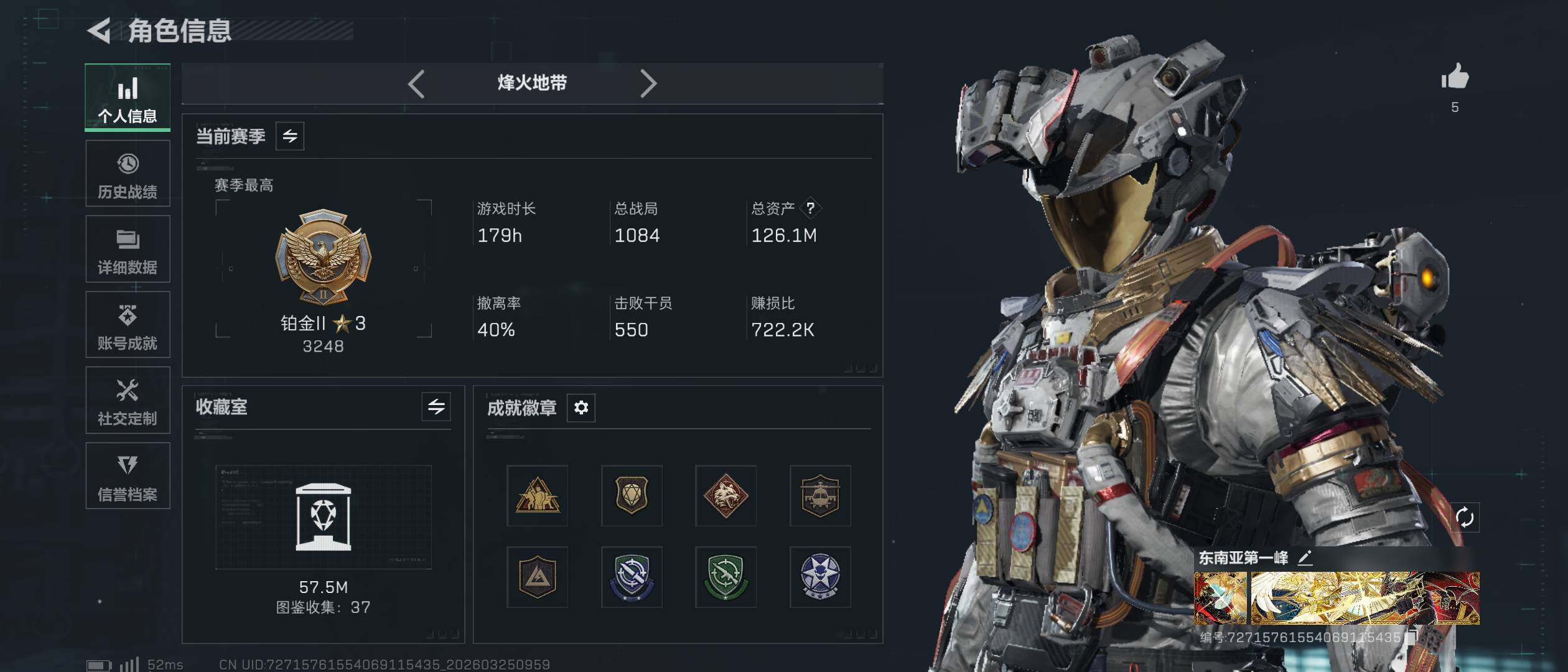Click the golden profile banner card
1568x672 pixels.
click(x=1365, y=598)
